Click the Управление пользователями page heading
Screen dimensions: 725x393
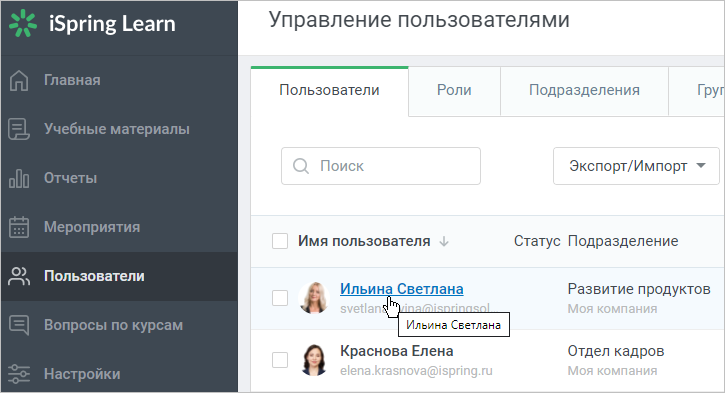click(419, 20)
